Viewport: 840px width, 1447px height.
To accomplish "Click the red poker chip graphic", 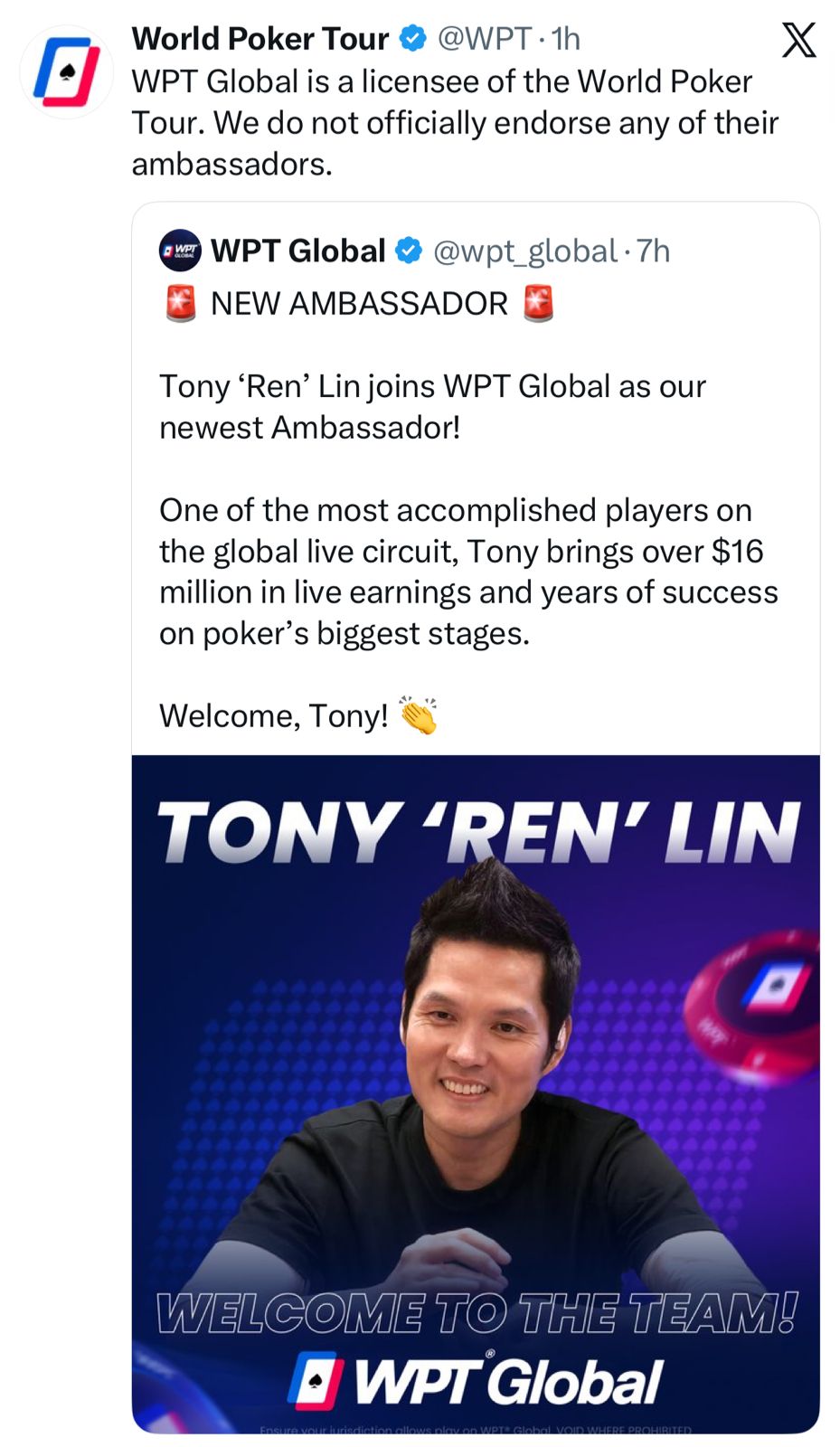I will pyautogui.click(x=755, y=995).
